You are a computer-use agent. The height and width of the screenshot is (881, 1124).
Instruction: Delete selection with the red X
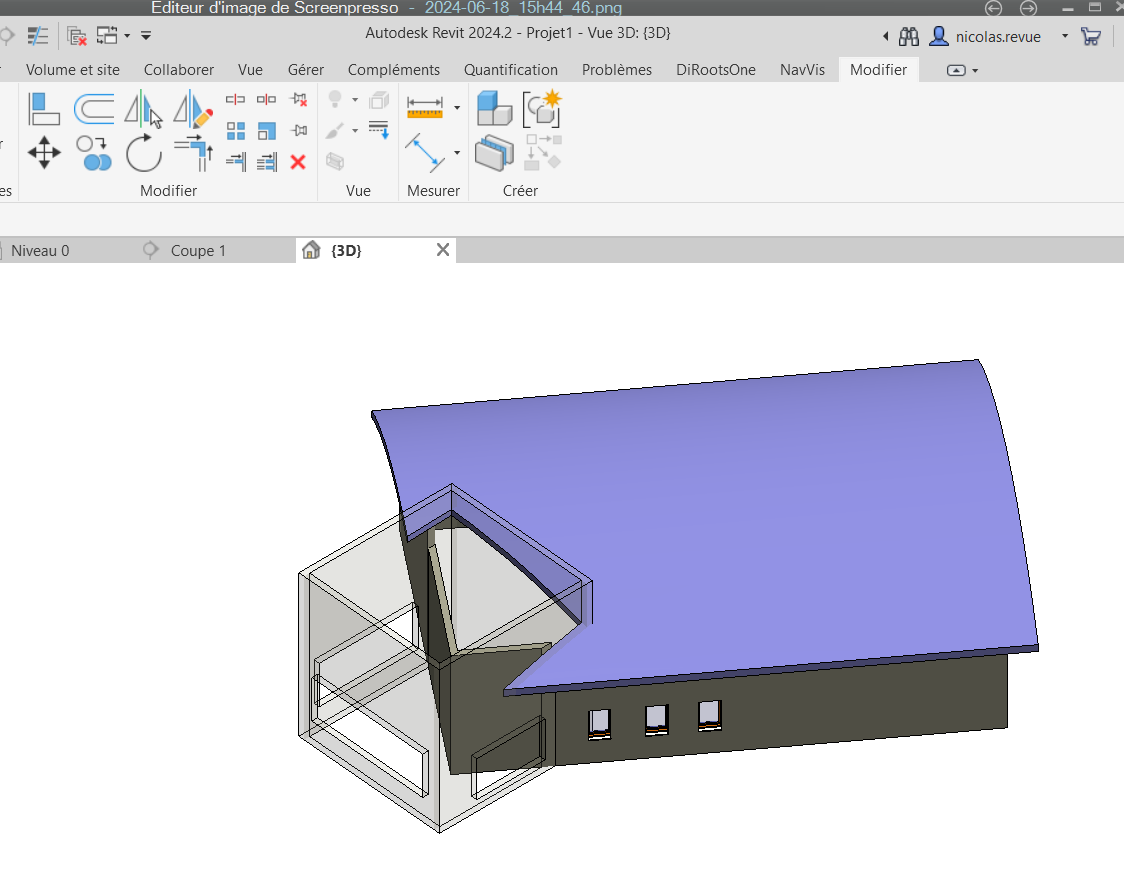[297, 161]
